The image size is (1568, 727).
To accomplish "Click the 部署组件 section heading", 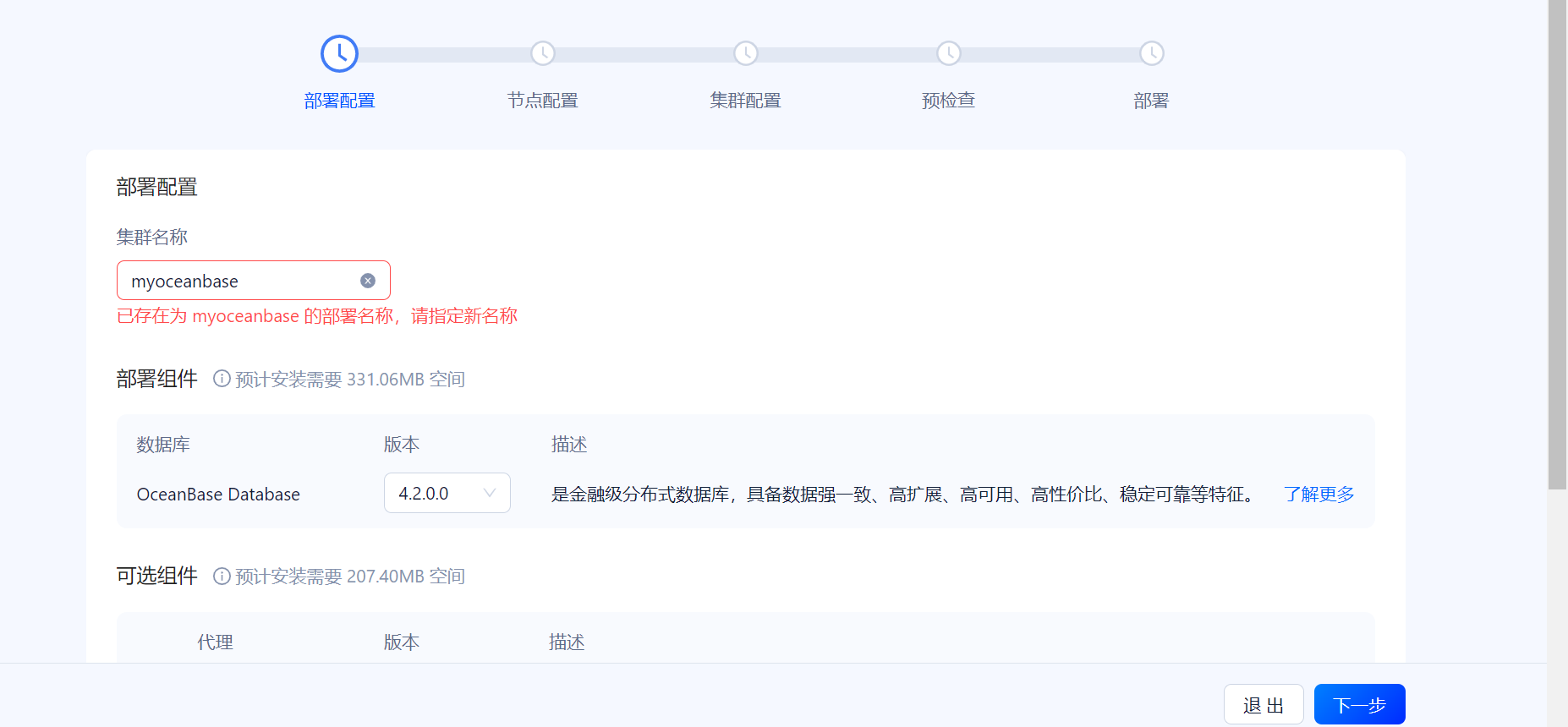I will (157, 379).
